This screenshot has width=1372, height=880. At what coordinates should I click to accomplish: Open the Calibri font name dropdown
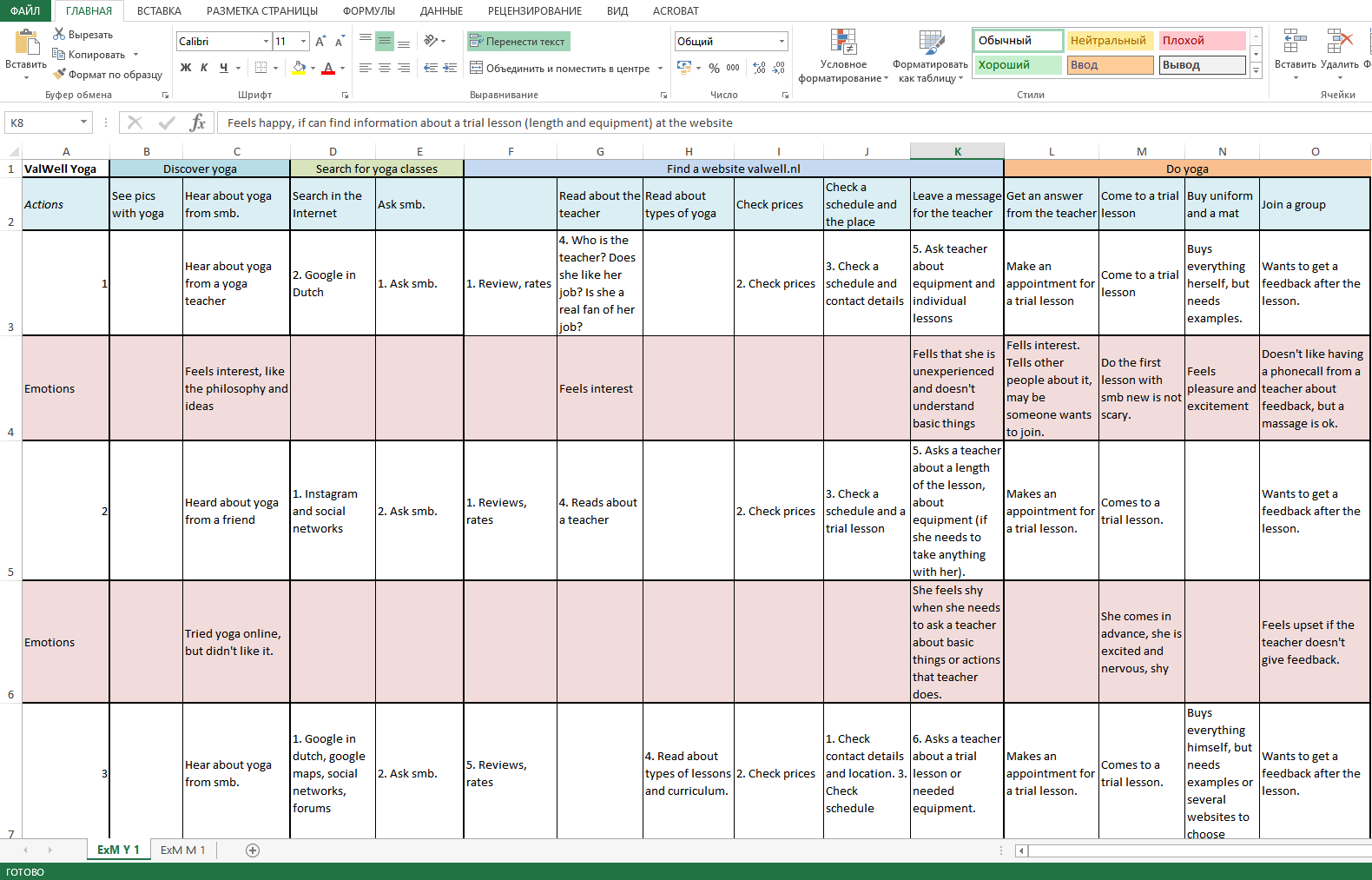click(x=266, y=41)
